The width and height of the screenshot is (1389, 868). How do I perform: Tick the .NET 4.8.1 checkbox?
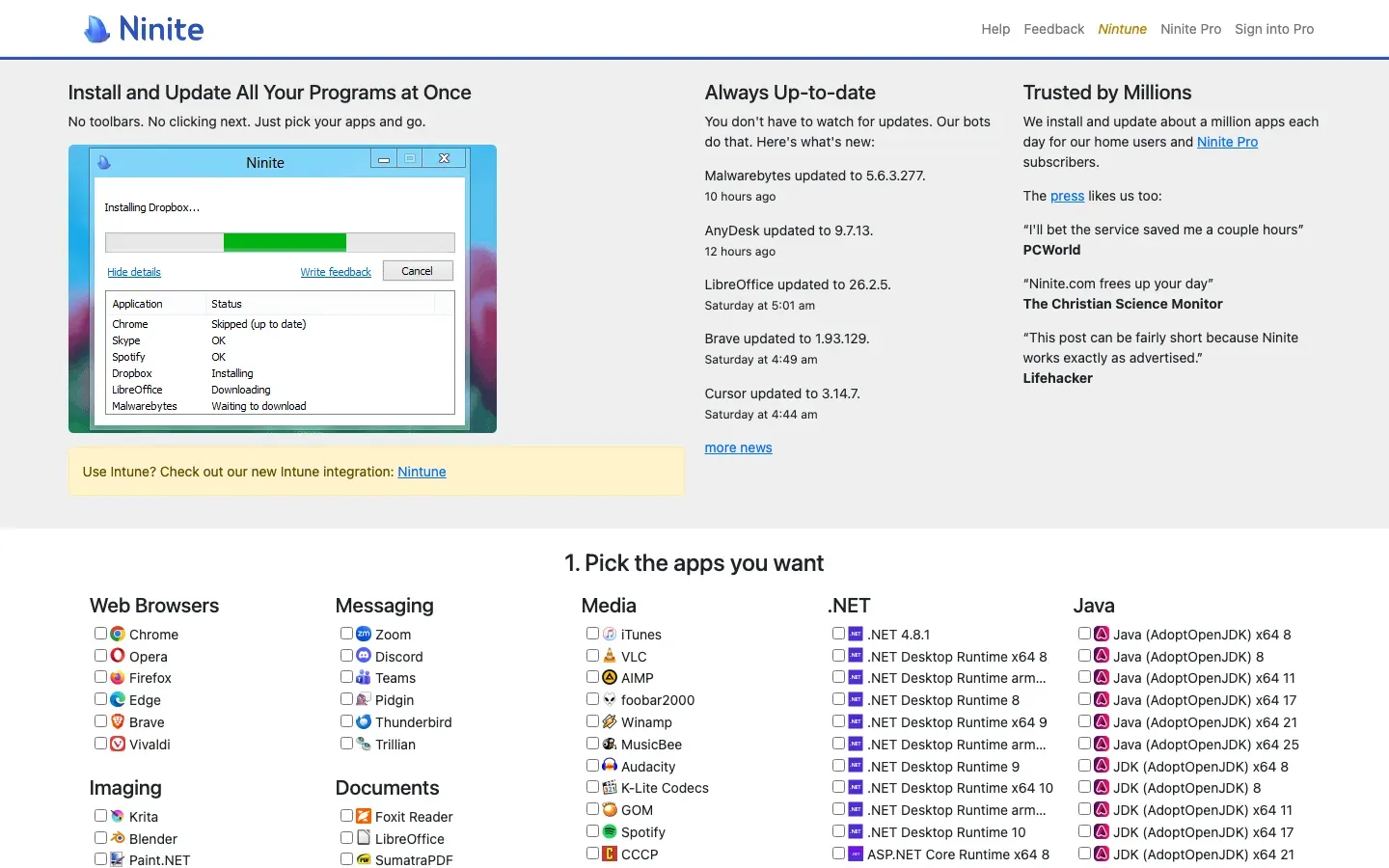tap(838, 634)
